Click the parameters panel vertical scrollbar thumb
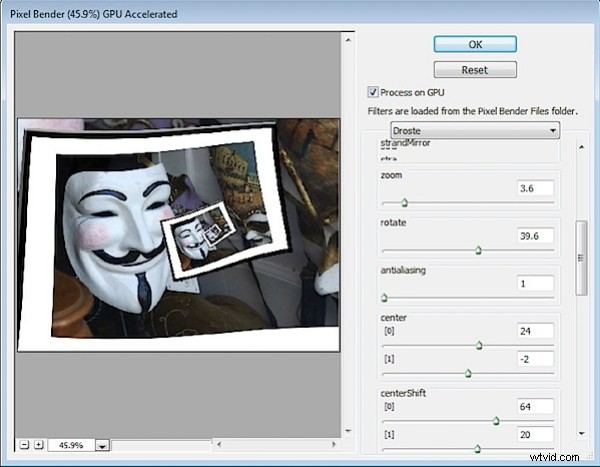The width and height of the screenshot is (600, 467). pyautogui.click(x=581, y=258)
